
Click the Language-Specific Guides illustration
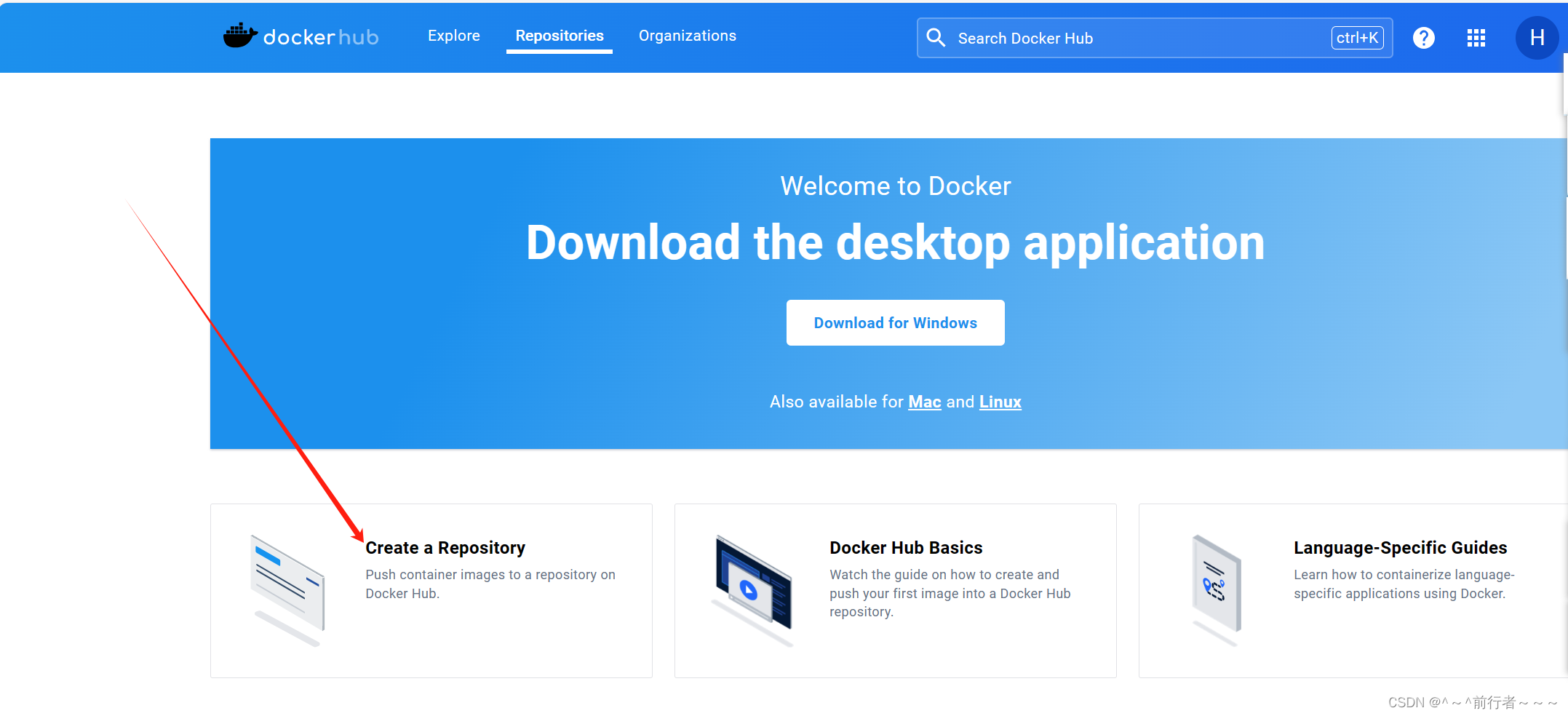point(1217,590)
